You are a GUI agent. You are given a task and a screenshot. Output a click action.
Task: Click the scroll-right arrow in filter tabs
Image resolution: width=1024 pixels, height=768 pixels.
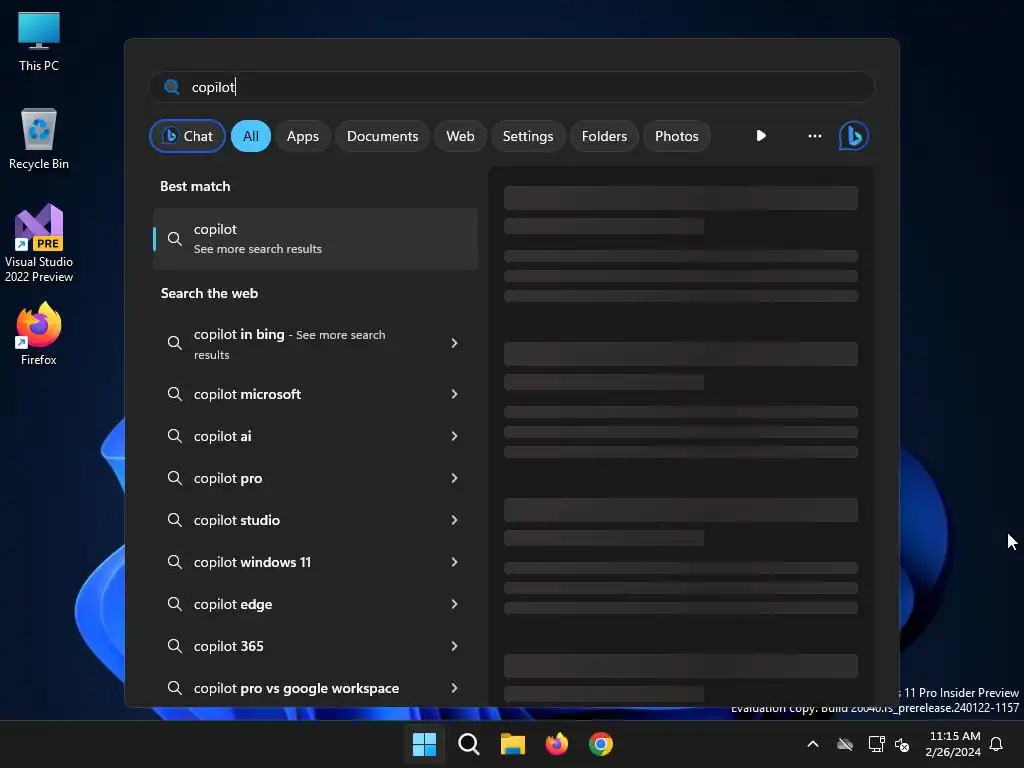pyautogui.click(x=761, y=136)
